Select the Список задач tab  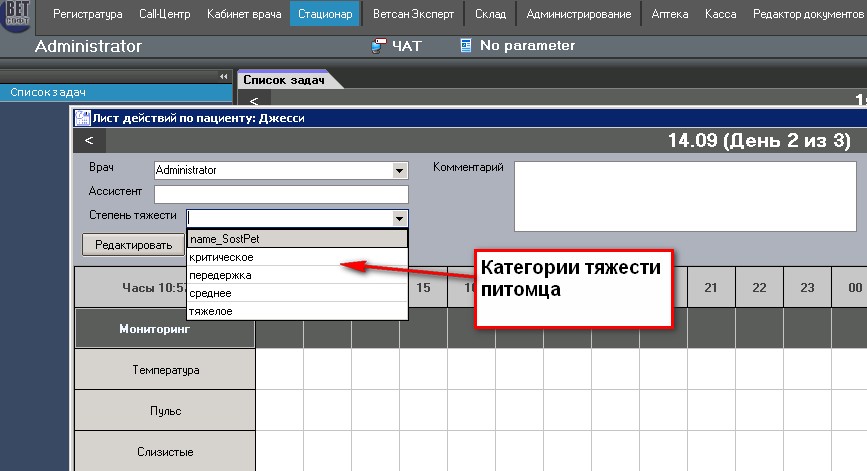tap(284, 80)
